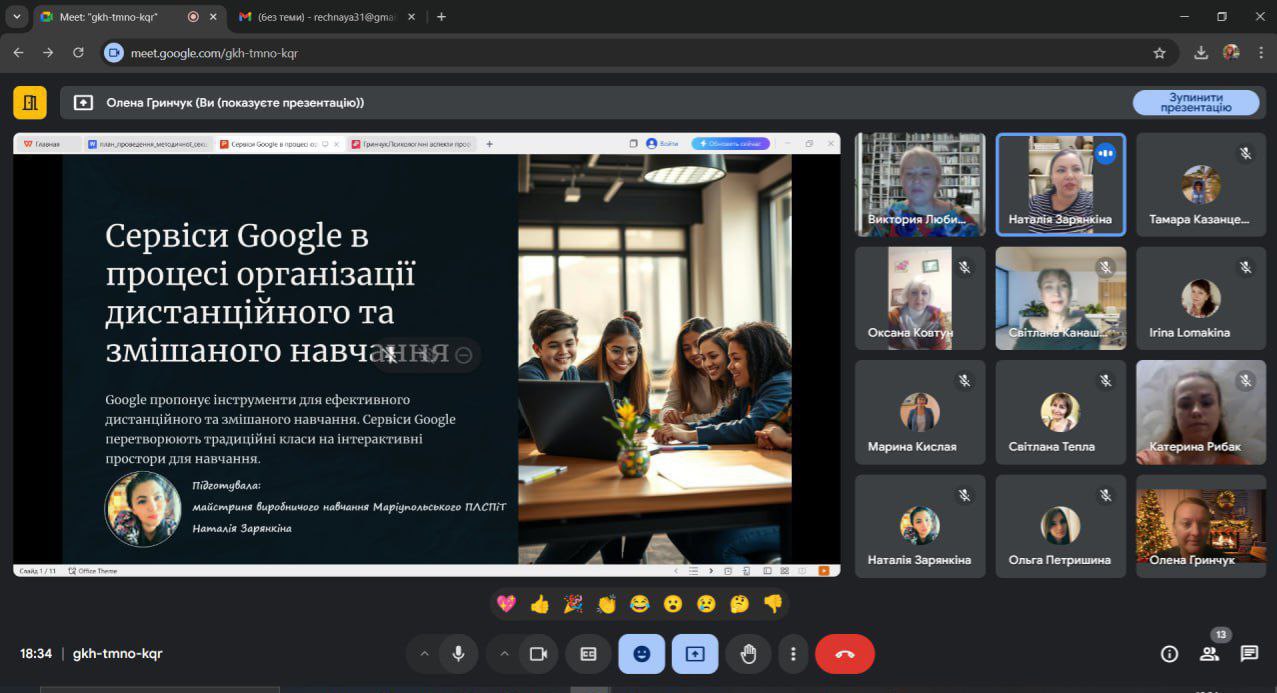
Task: Turn on closed captions
Action: pos(588,654)
